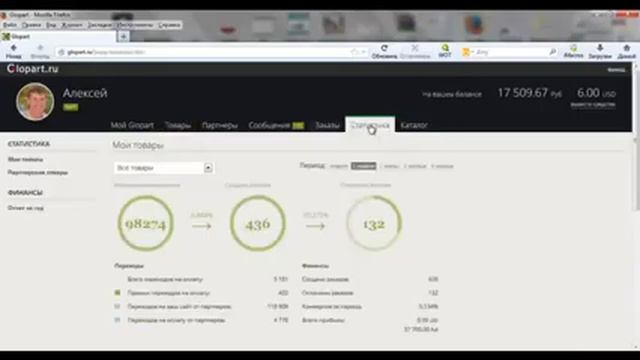640x360 pixels.
Task: Click the 98274 circle indicator
Action: tap(146, 223)
